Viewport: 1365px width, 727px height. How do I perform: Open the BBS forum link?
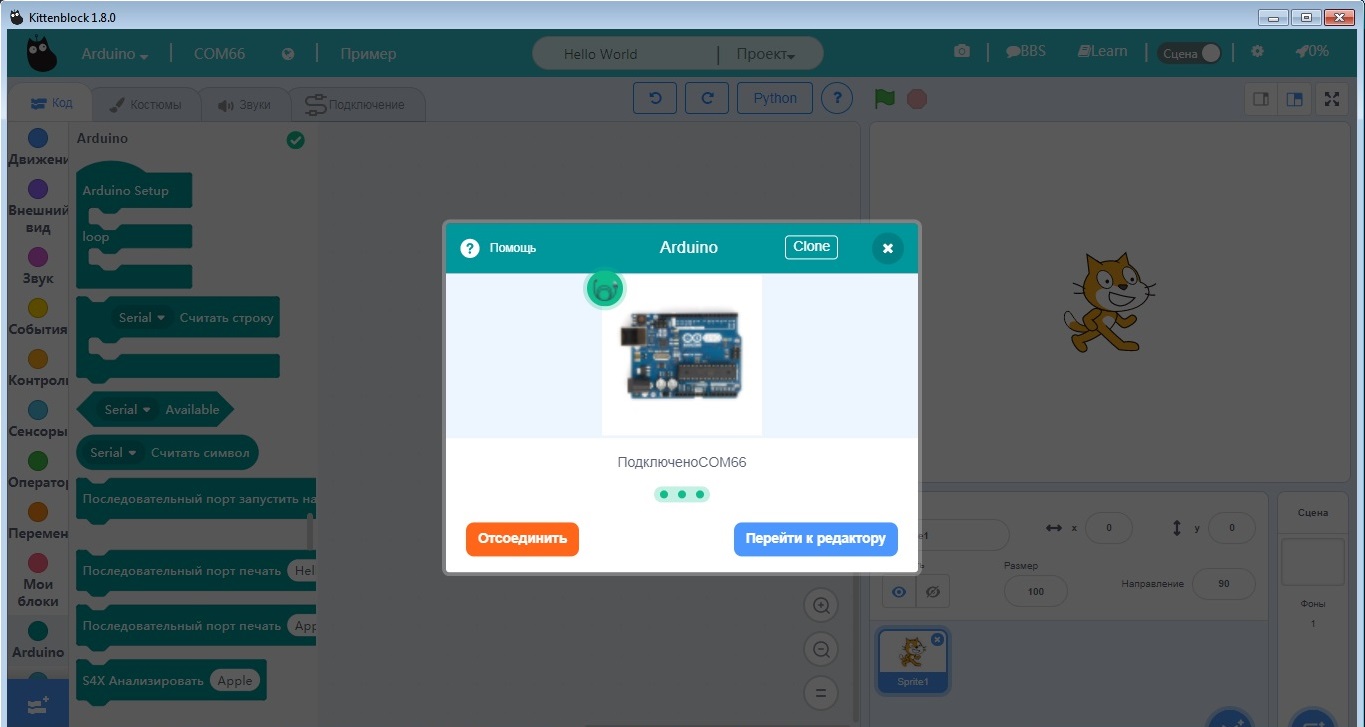coord(1026,51)
